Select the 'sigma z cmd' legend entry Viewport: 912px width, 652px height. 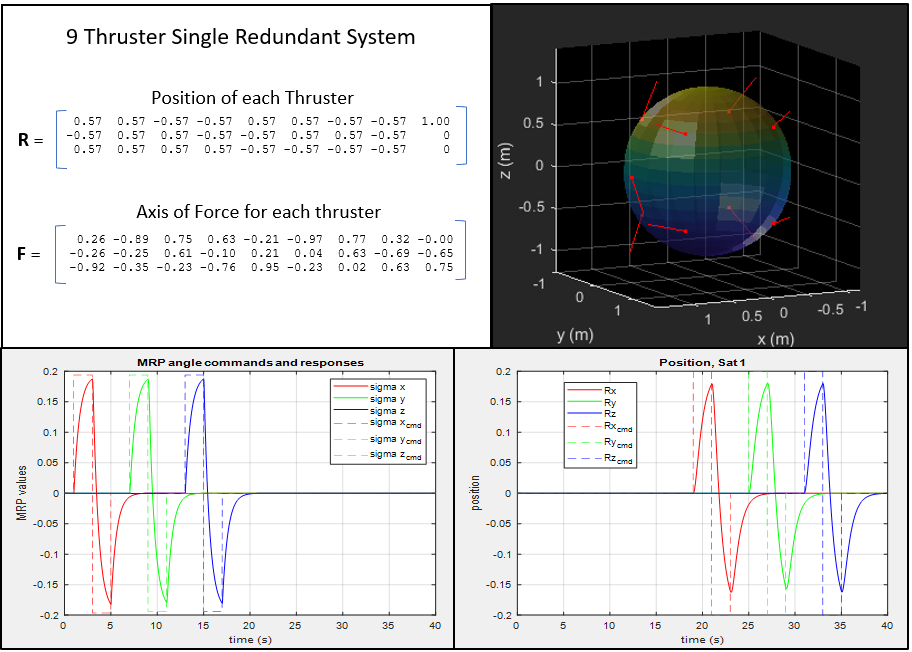[377, 455]
